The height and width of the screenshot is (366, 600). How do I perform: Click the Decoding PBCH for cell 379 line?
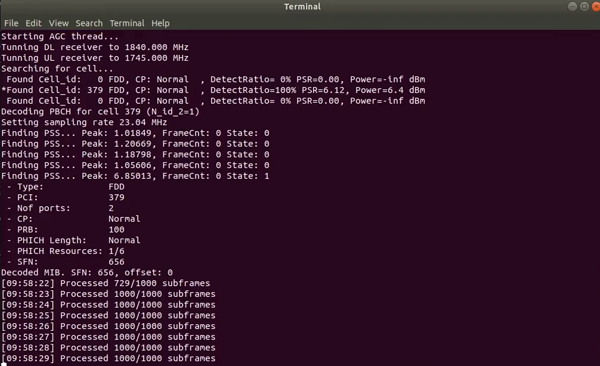(x=100, y=111)
